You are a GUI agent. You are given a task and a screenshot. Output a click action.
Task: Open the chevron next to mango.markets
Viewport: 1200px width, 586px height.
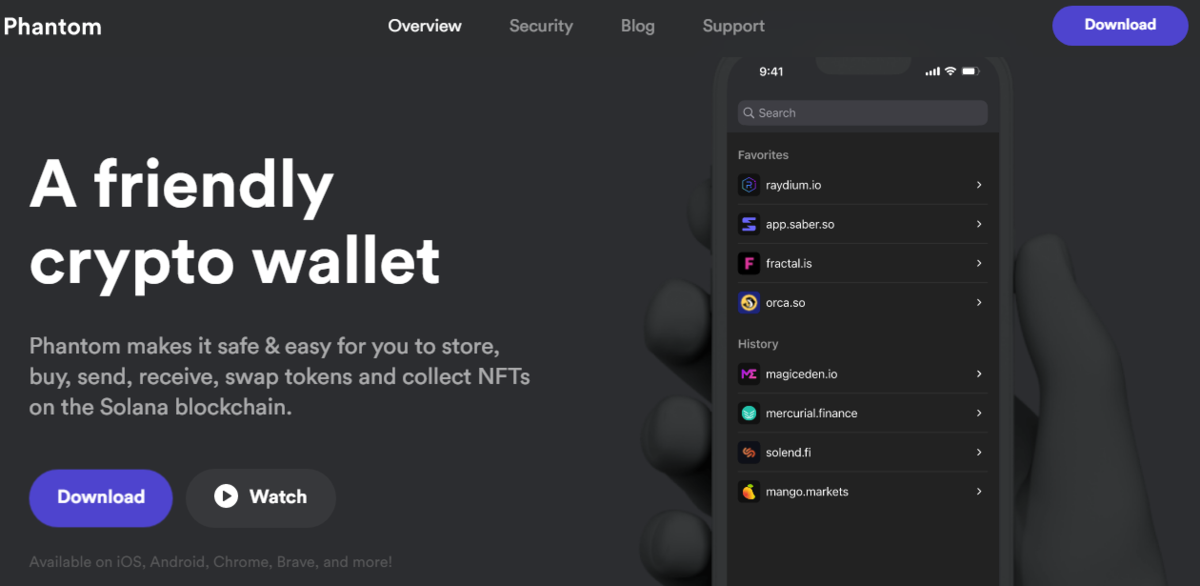(x=979, y=491)
